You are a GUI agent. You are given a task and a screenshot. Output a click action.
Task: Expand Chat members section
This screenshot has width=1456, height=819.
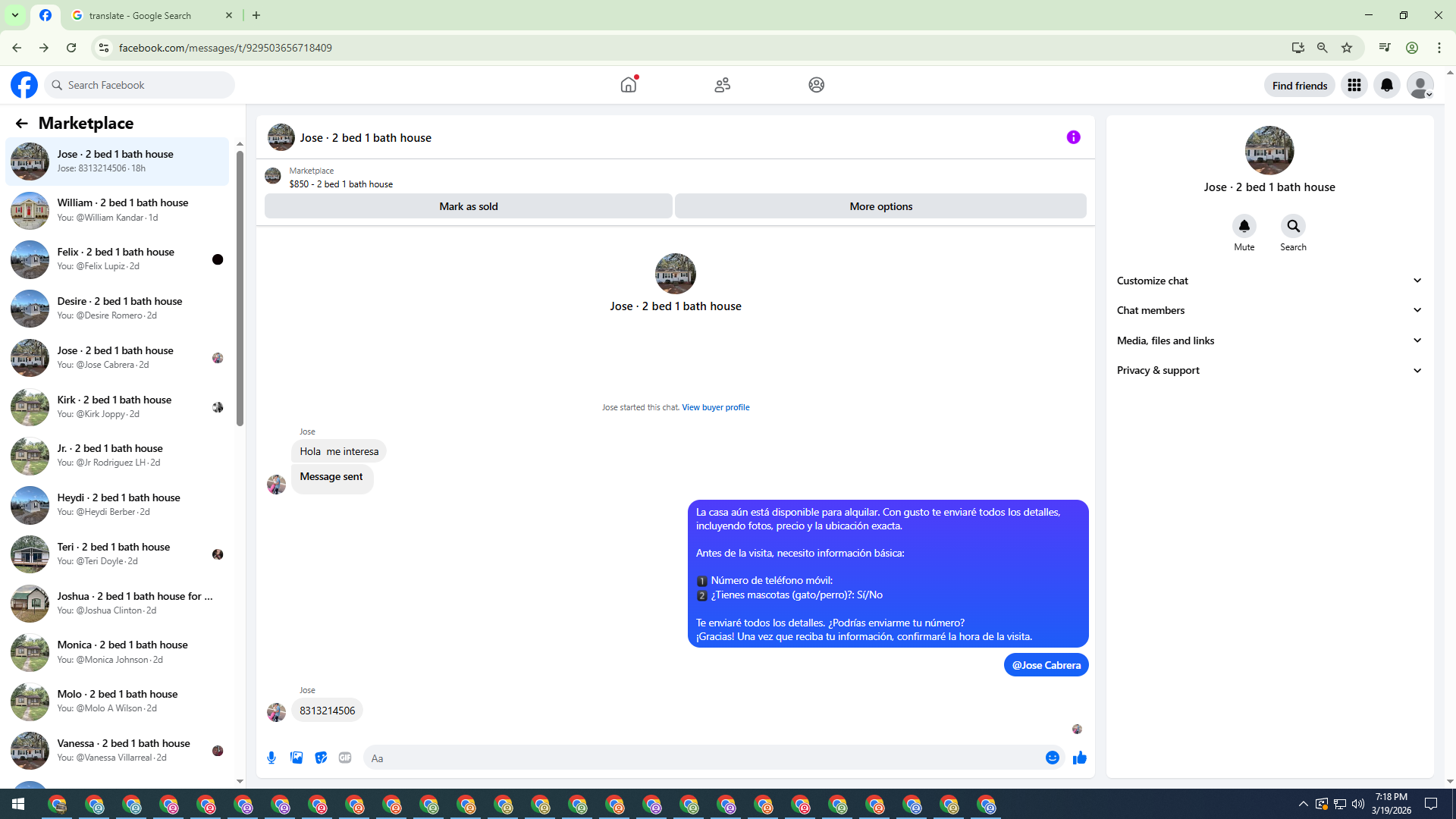tap(1269, 310)
